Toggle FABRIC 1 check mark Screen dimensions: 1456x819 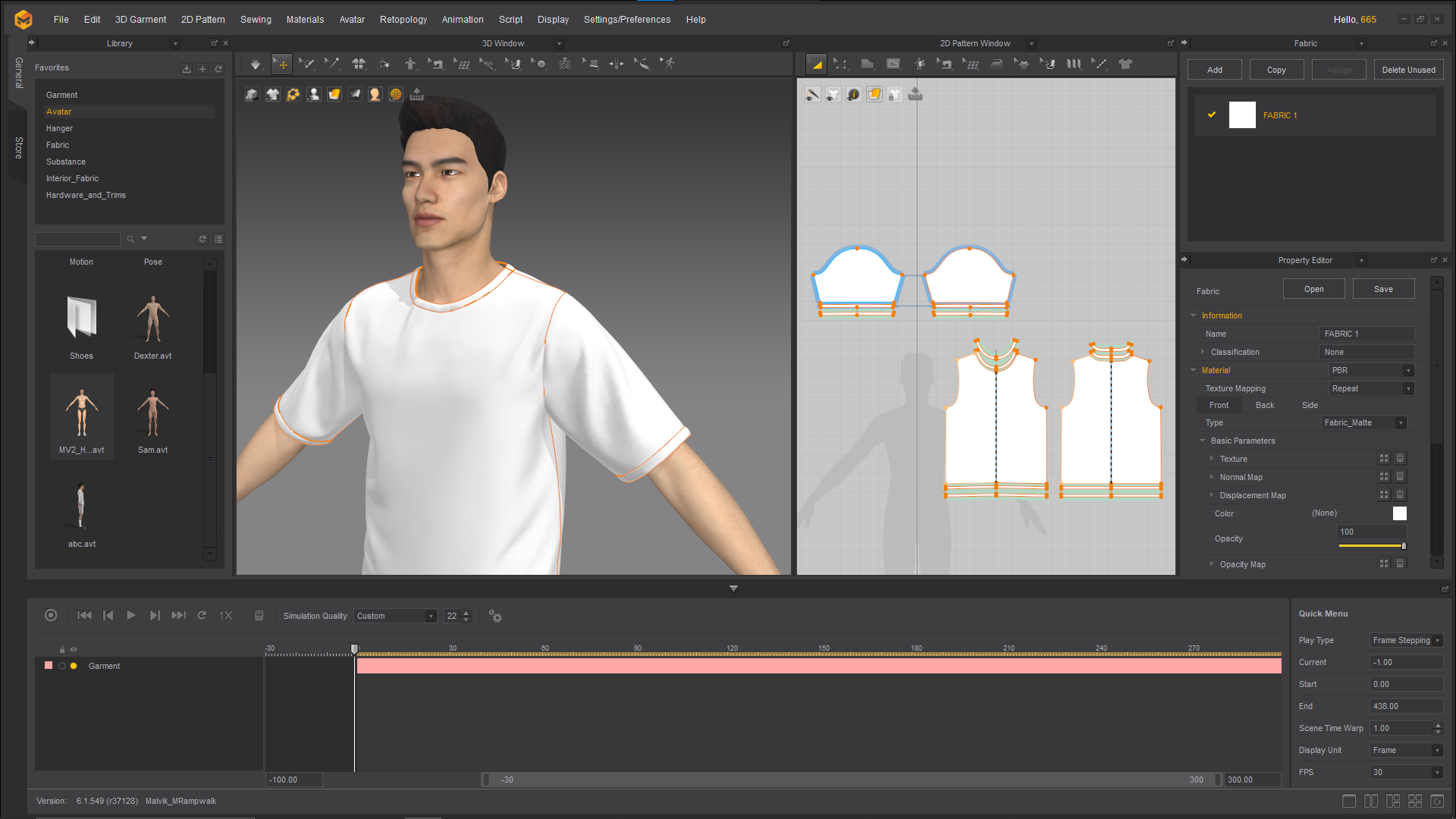(x=1212, y=115)
